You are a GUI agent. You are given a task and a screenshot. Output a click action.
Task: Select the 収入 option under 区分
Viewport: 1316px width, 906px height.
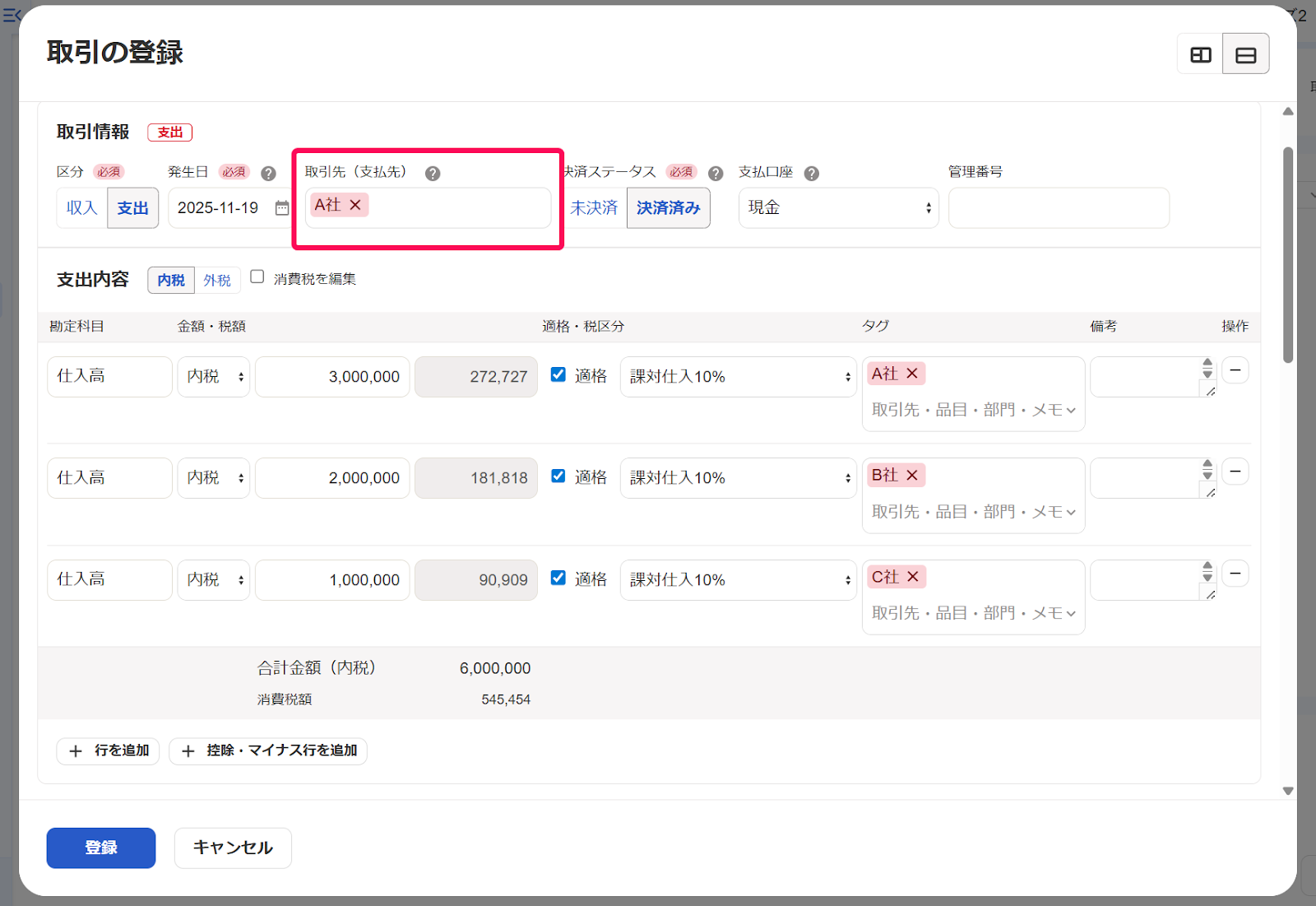81,207
